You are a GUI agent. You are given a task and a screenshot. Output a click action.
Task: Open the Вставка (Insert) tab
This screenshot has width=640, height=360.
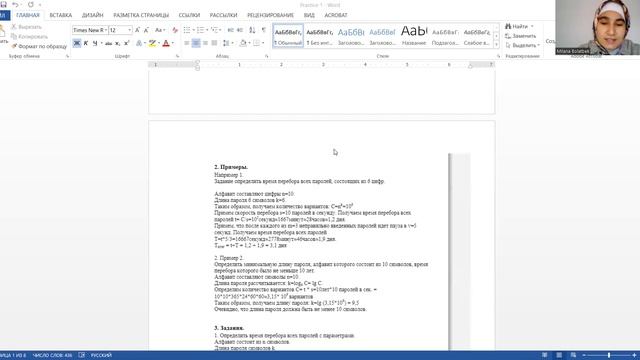pyautogui.click(x=60, y=16)
